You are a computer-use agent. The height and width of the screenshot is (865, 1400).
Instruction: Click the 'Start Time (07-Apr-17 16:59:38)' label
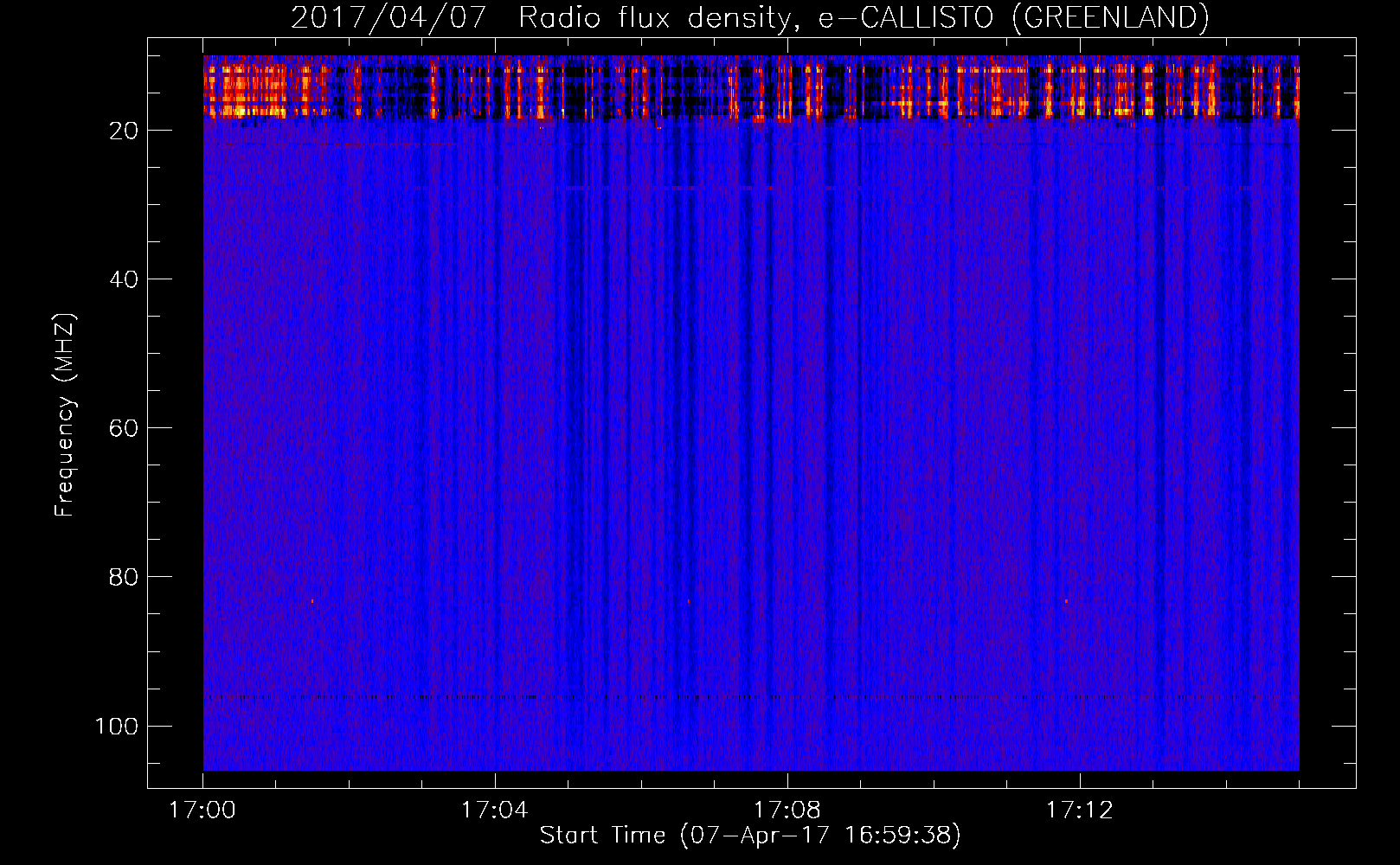(x=750, y=836)
